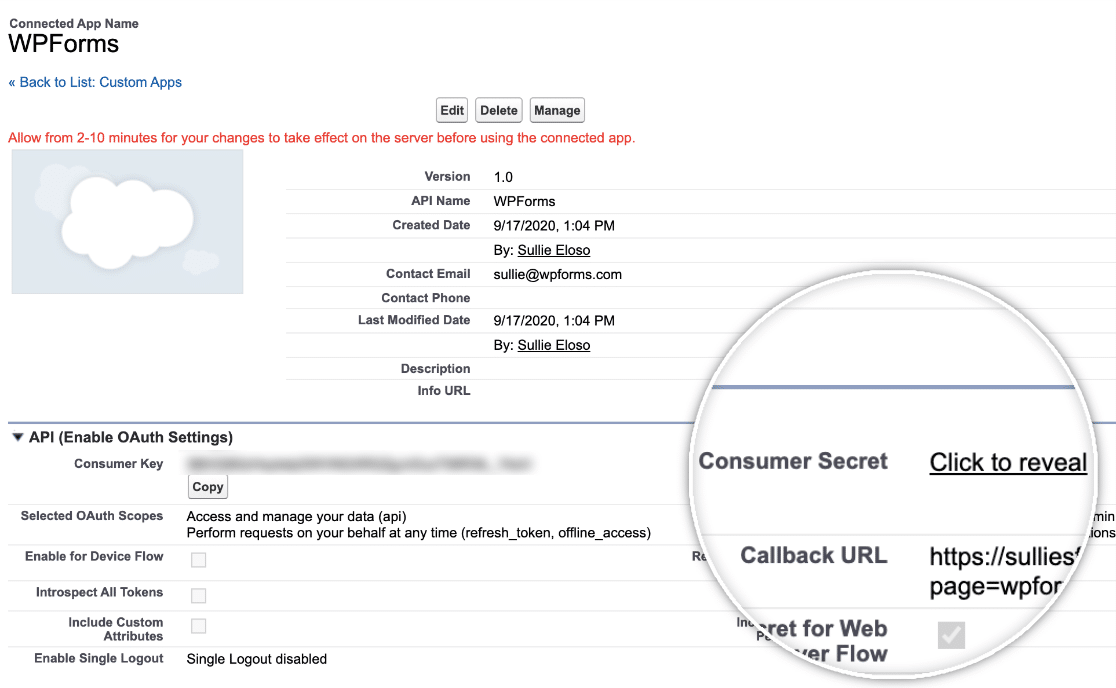Viewport: 1116px width, 688px height.
Task: Collapse the API (Enable OAuth Settings) section
Action: [18, 437]
